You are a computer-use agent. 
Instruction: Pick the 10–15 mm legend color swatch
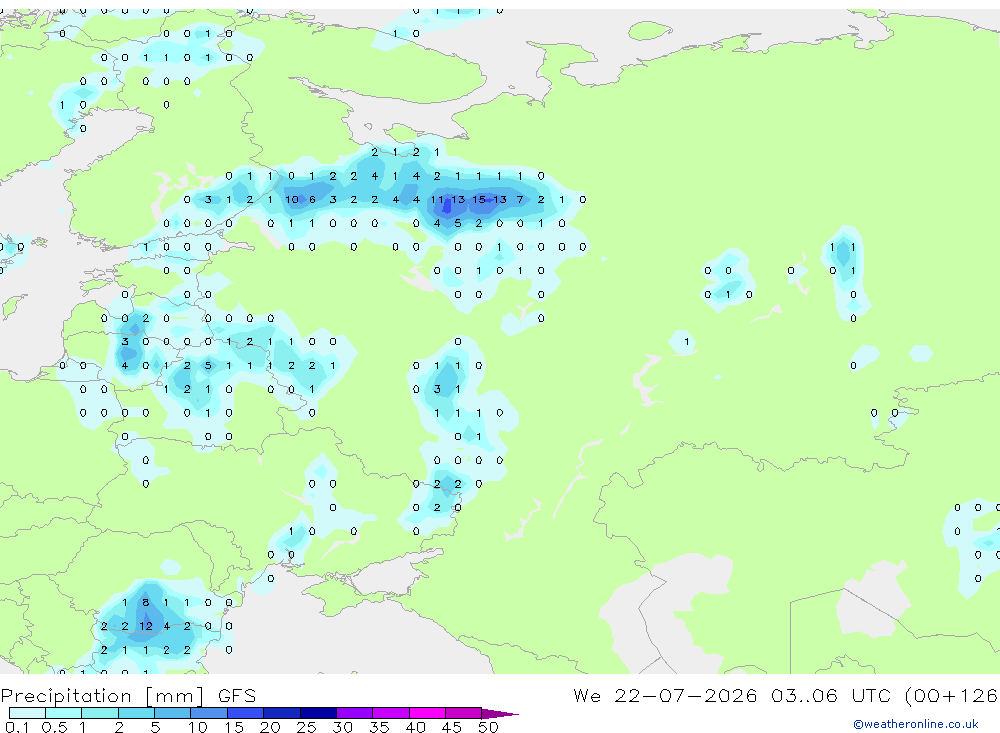209,713
